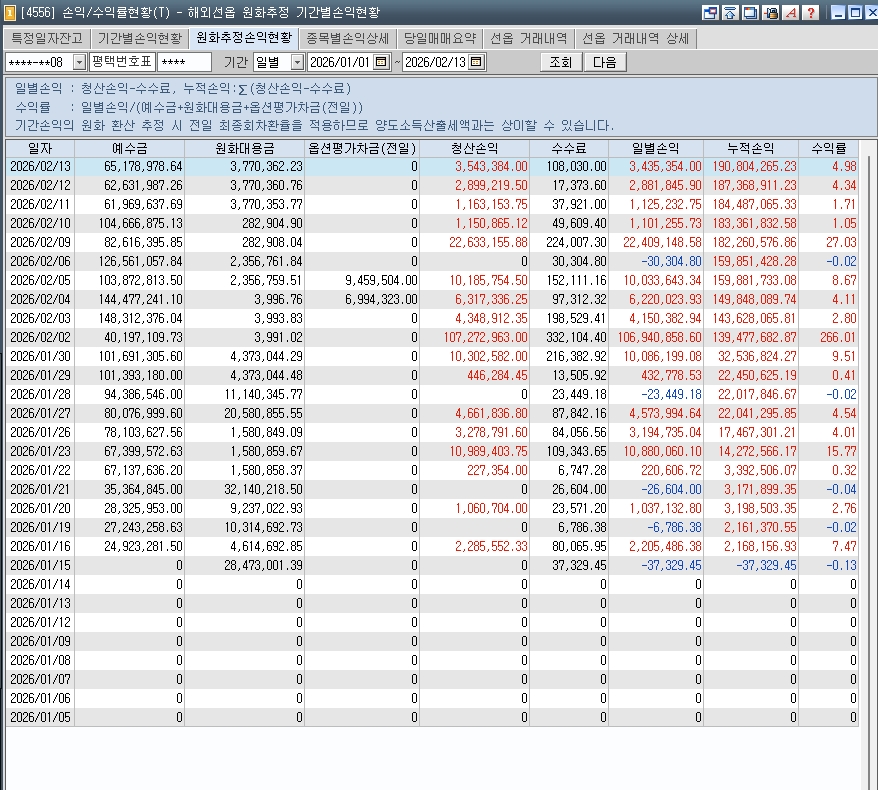
Task: Switch to 선옵 거래내역 상세 tab
Action: coord(635,38)
